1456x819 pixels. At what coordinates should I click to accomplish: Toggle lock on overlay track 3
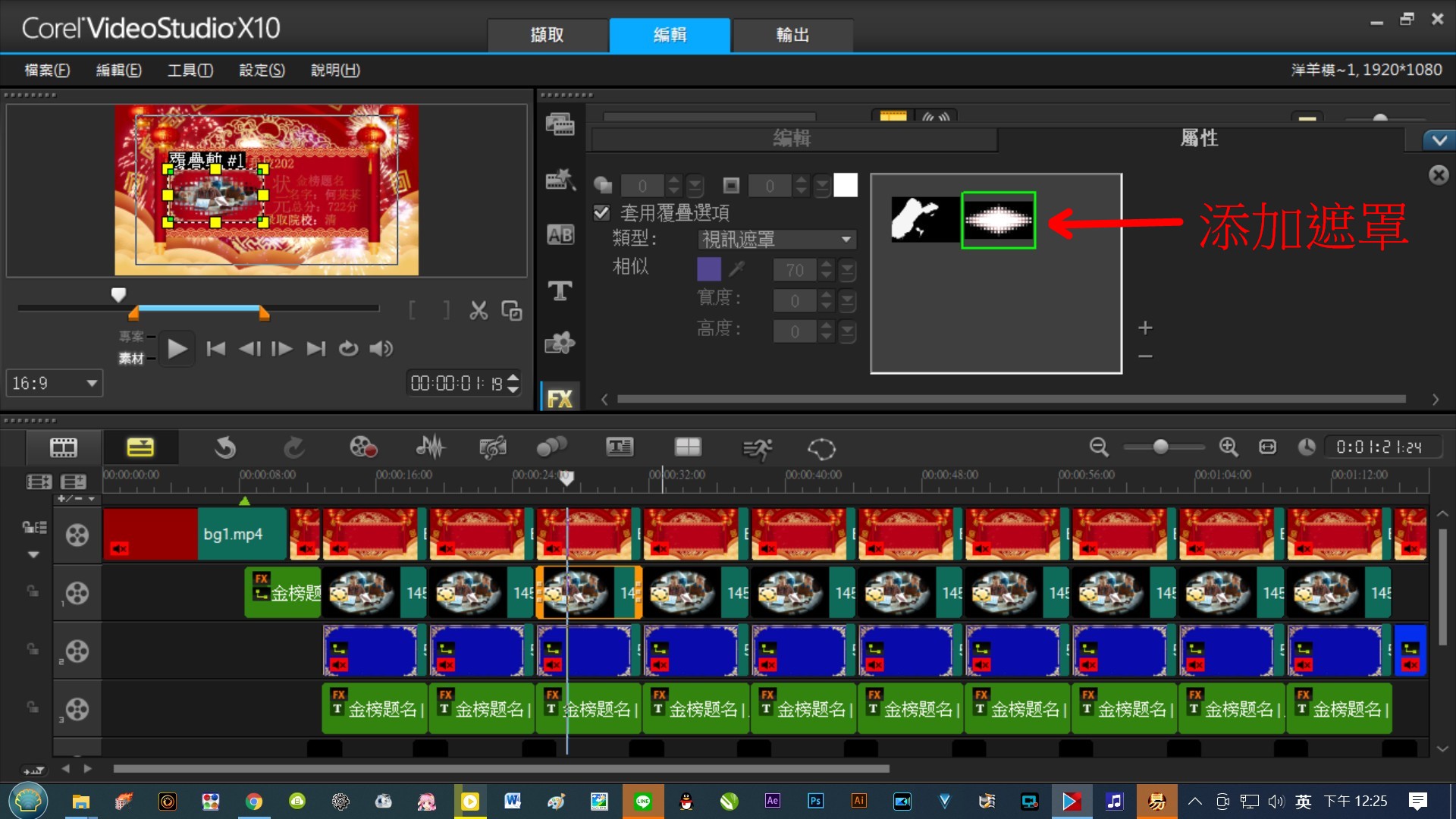[33, 707]
